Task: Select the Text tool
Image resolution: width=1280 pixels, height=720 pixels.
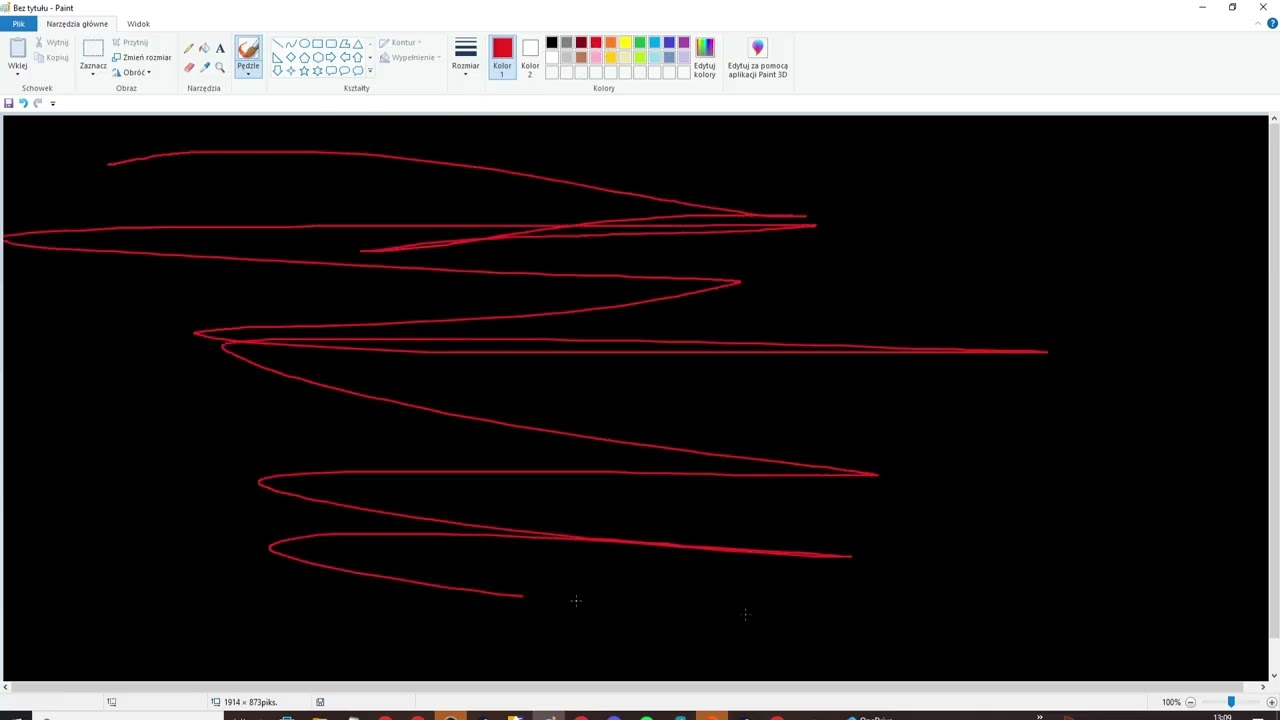Action: click(x=220, y=48)
